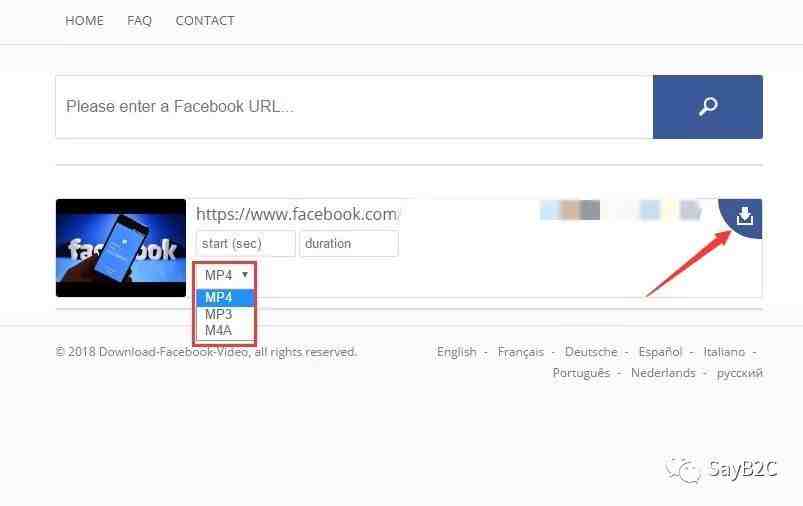This screenshot has height=506, width=803.
Task: Open the HOME menu item
Action: point(84,20)
